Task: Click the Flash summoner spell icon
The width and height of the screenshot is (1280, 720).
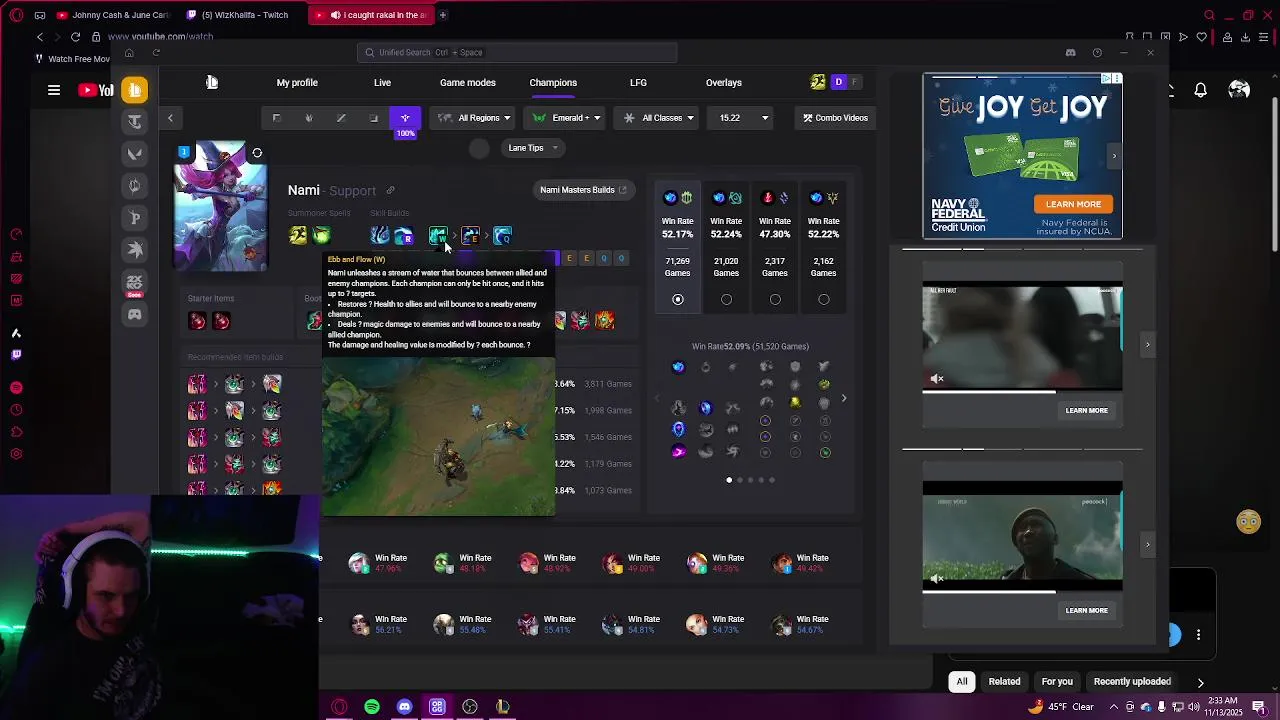Action: pos(298,236)
